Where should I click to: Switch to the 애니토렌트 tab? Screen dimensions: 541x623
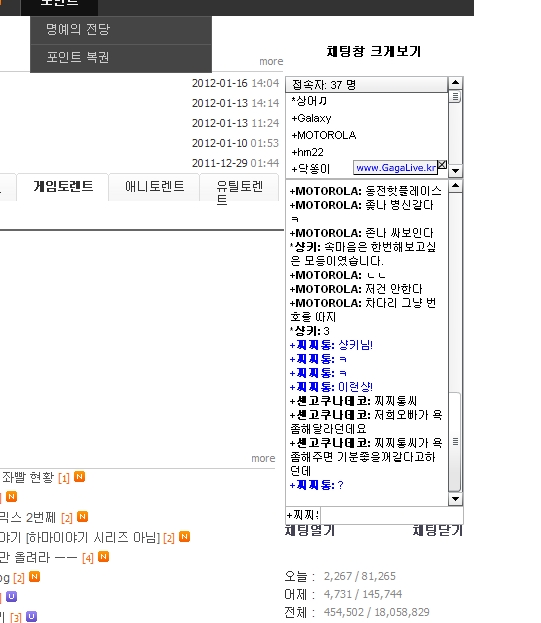154,186
